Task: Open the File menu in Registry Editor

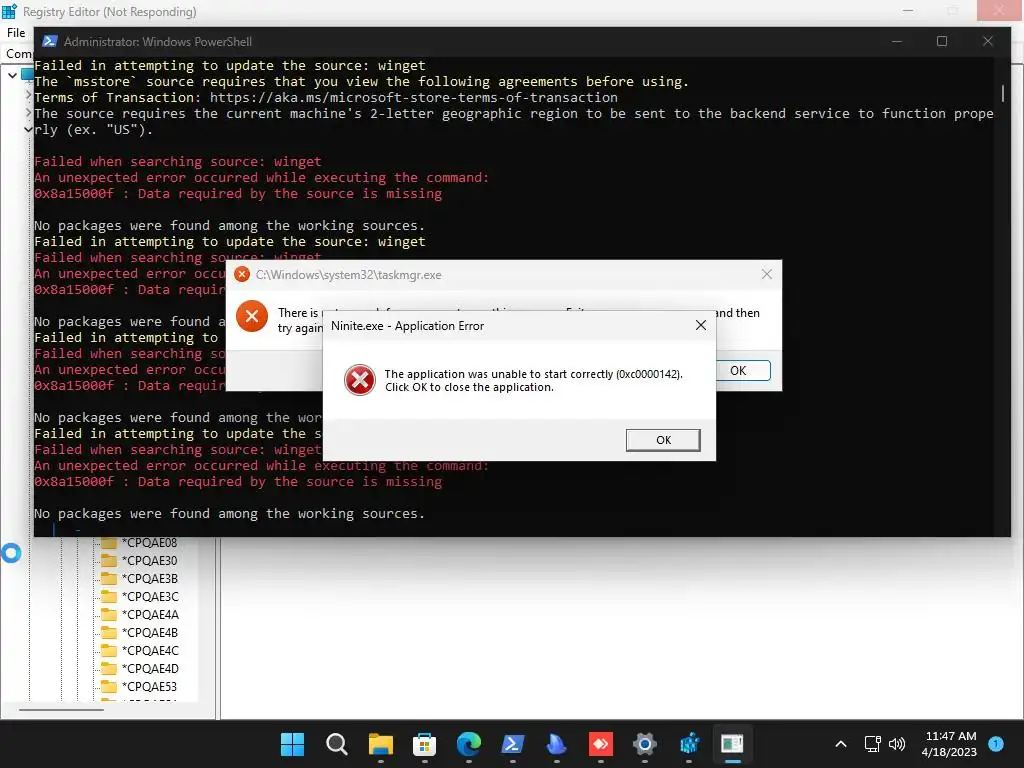Action: [x=16, y=33]
